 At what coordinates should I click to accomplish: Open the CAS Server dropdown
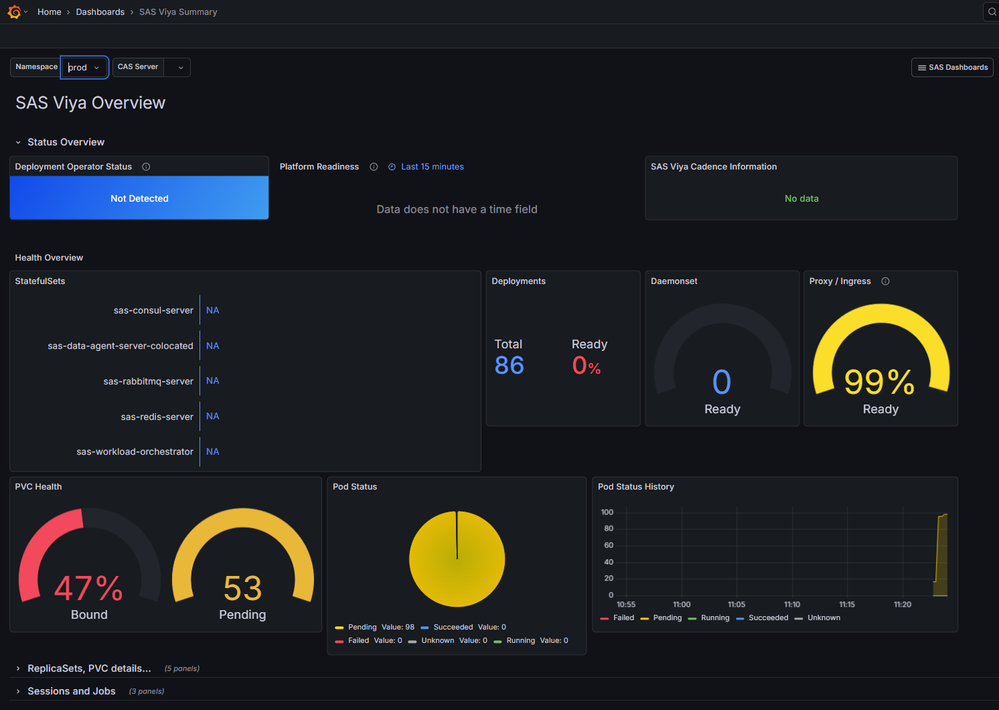click(177, 68)
